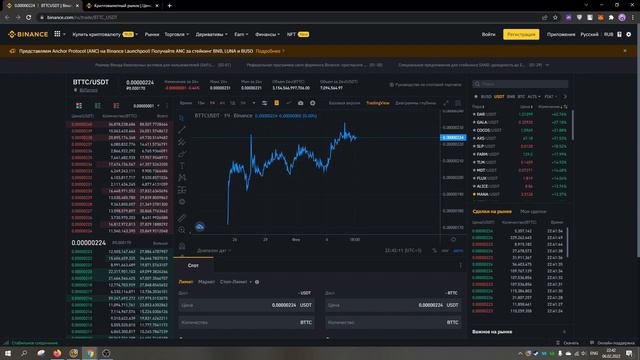Select the trend line drawing tool

tap(182, 130)
